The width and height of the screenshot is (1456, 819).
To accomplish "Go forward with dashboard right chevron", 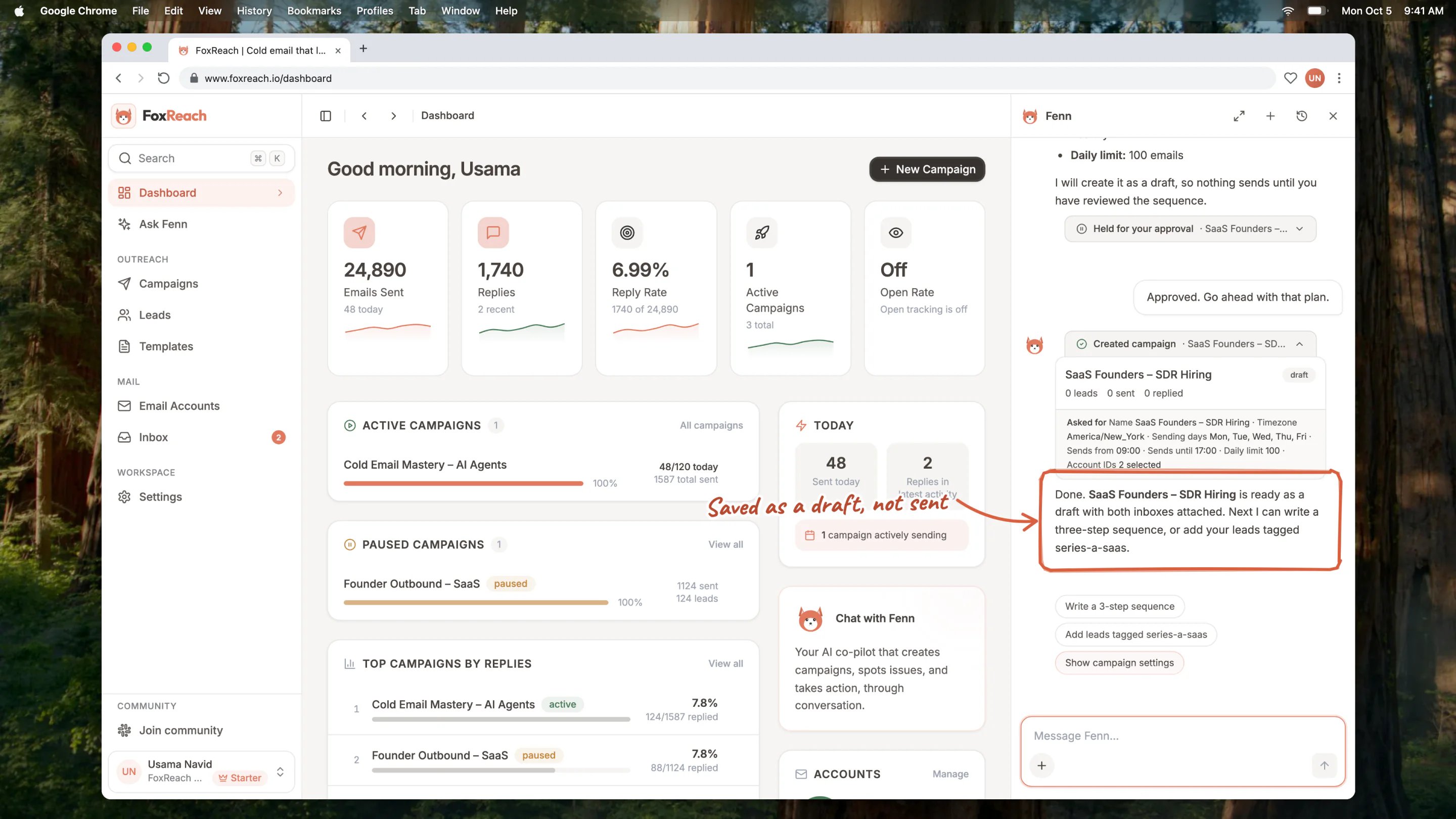I will pos(393,116).
